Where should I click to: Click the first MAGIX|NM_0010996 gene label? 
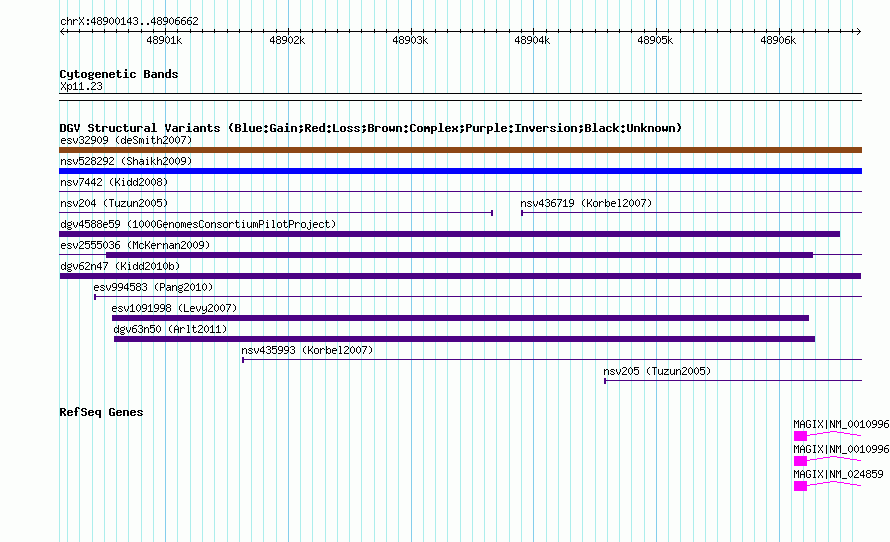[841, 425]
